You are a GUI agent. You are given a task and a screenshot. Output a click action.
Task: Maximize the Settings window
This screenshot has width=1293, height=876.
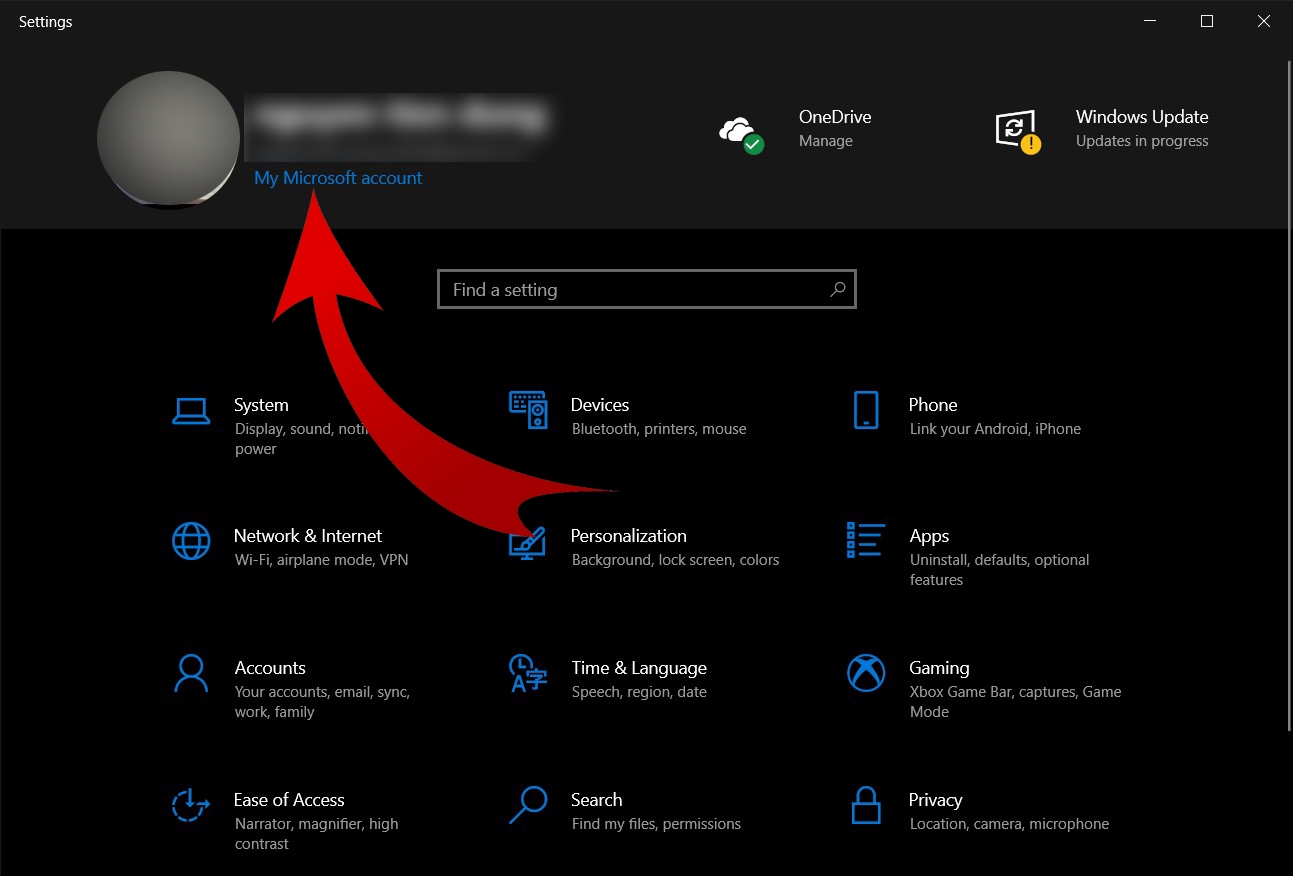tap(1207, 21)
